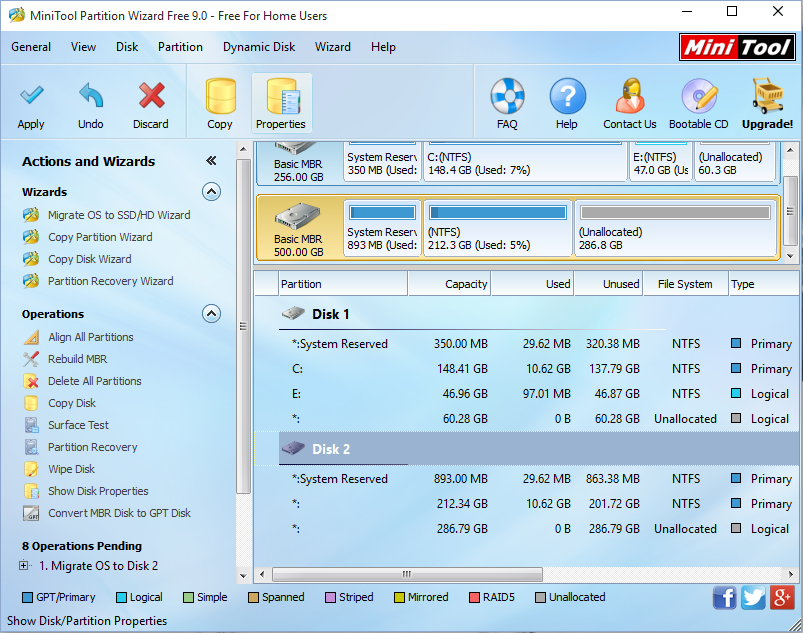Select 286.8 GB unallocated block on disk map
The image size is (803, 633).
(x=675, y=228)
